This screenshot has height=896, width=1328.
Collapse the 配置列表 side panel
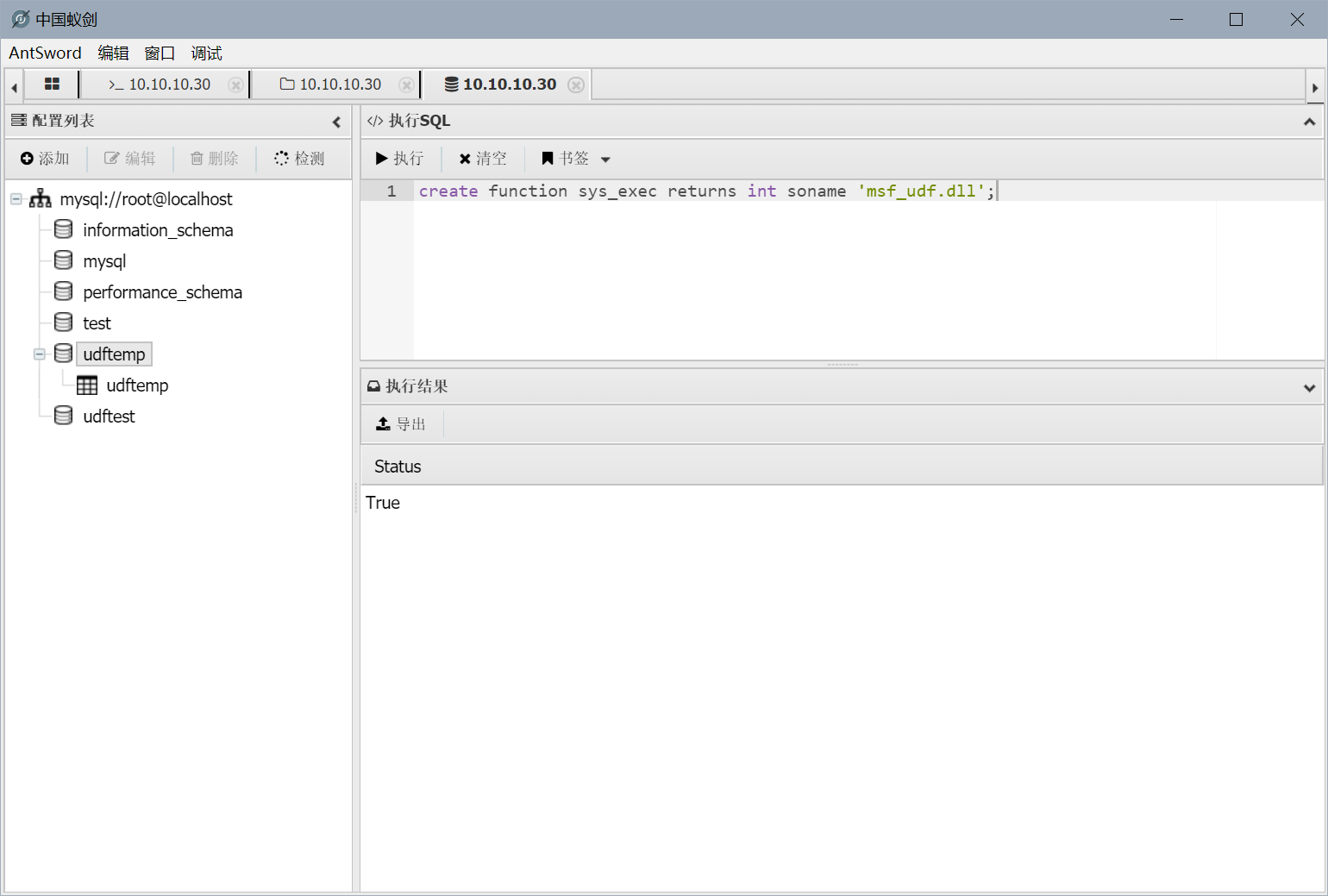pos(336,122)
